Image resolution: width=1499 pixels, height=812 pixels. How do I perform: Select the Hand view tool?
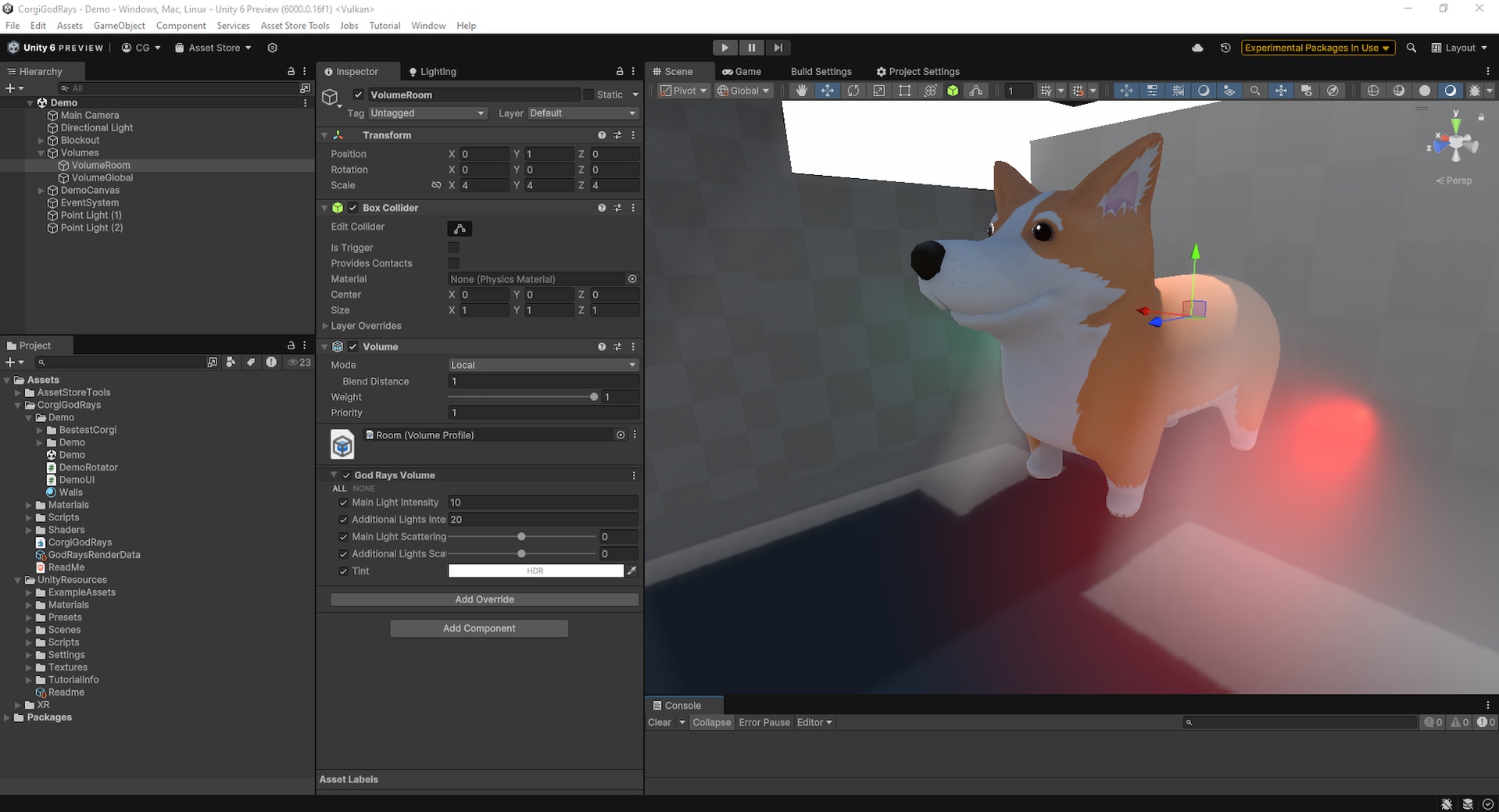[801, 91]
